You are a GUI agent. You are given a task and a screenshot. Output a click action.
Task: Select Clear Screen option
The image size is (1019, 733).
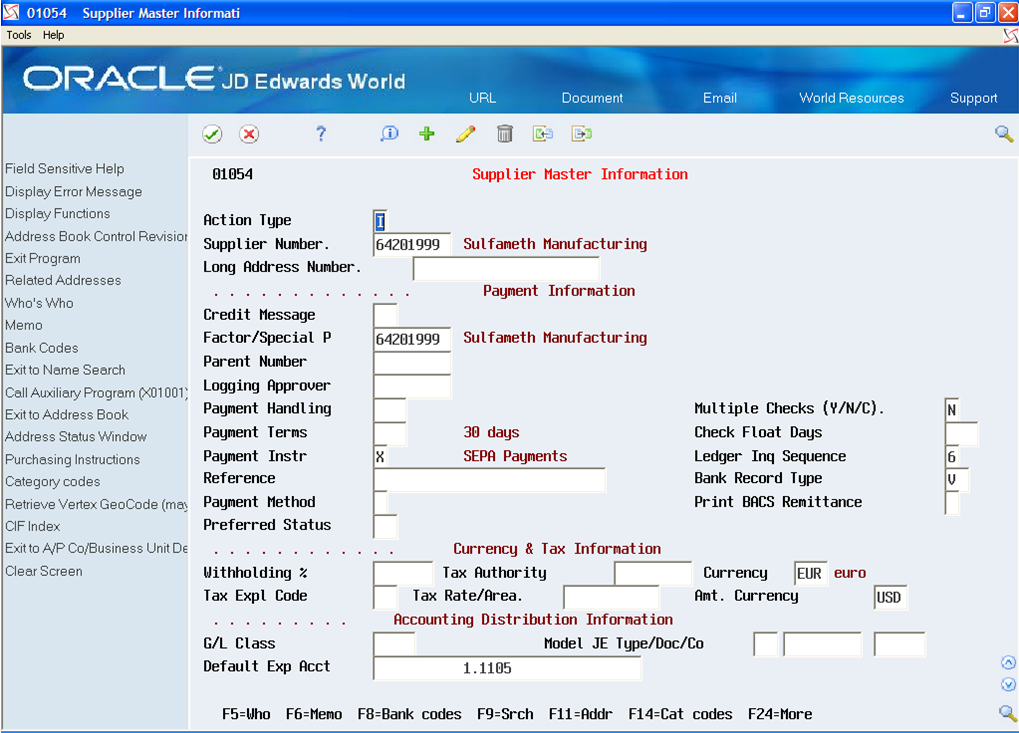[44, 572]
